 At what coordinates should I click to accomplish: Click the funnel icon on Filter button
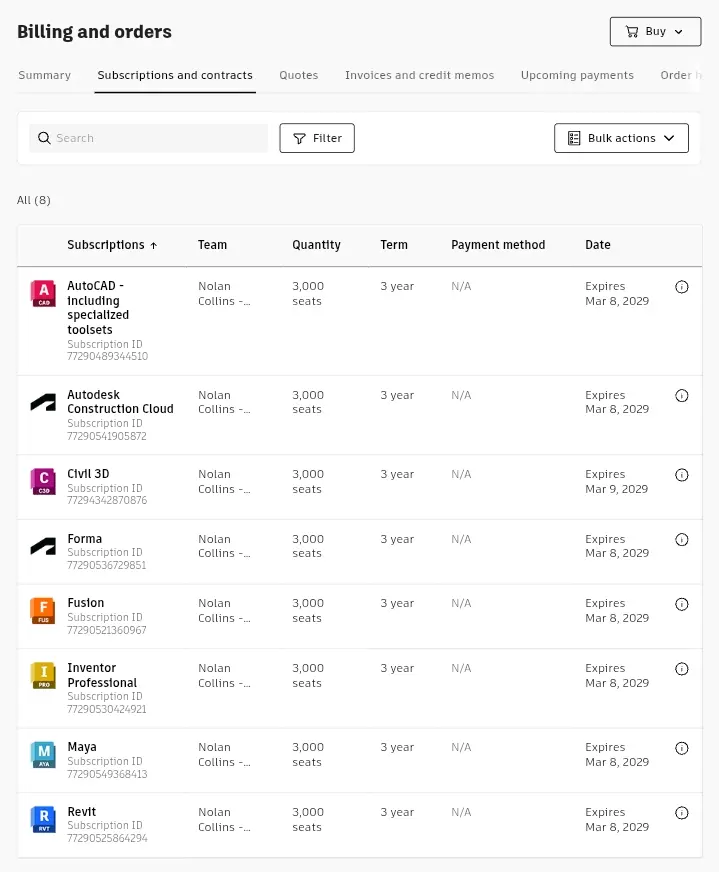299,138
